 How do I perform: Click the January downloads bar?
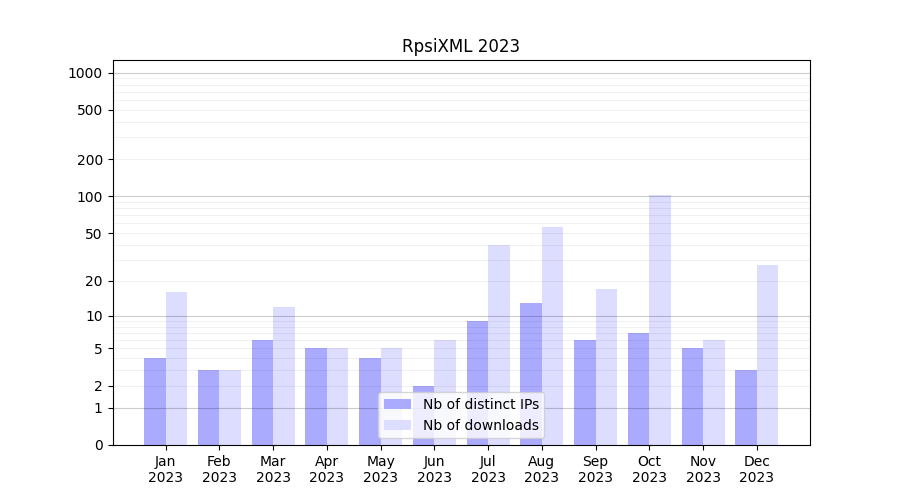[x=177, y=368]
